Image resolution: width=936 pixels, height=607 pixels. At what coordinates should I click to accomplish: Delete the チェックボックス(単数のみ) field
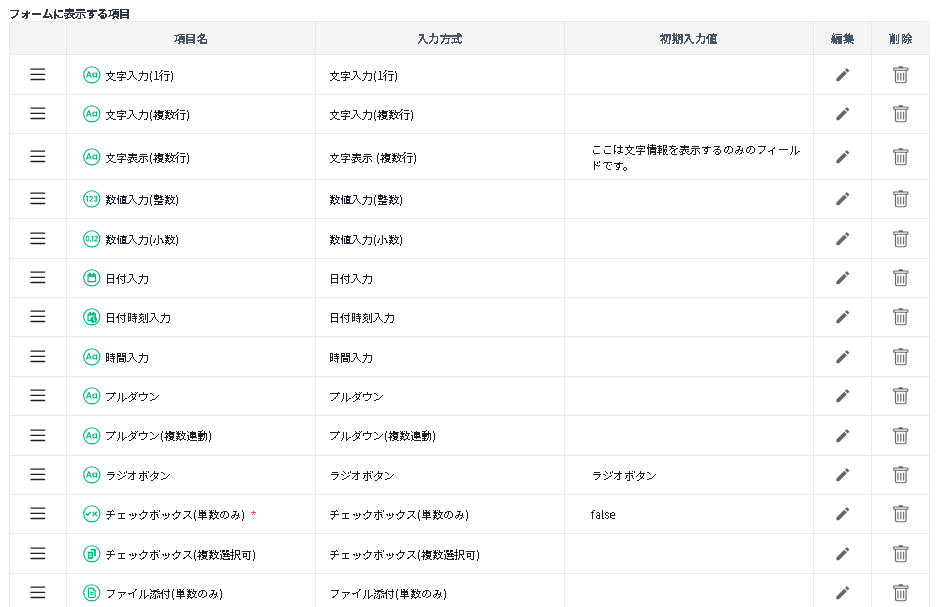[900, 514]
